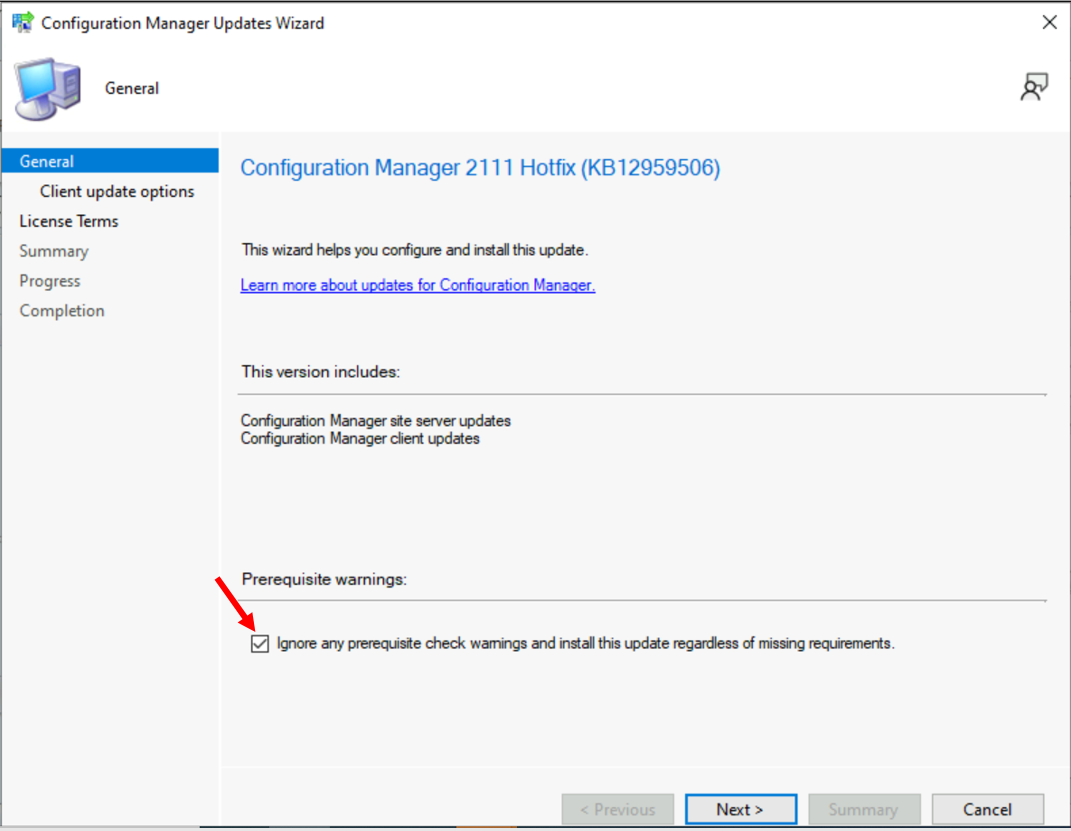This screenshot has height=831, width=1071.
Task: Click the Configuration Manager 2111 Hotfix heading
Action: coord(480,167)
